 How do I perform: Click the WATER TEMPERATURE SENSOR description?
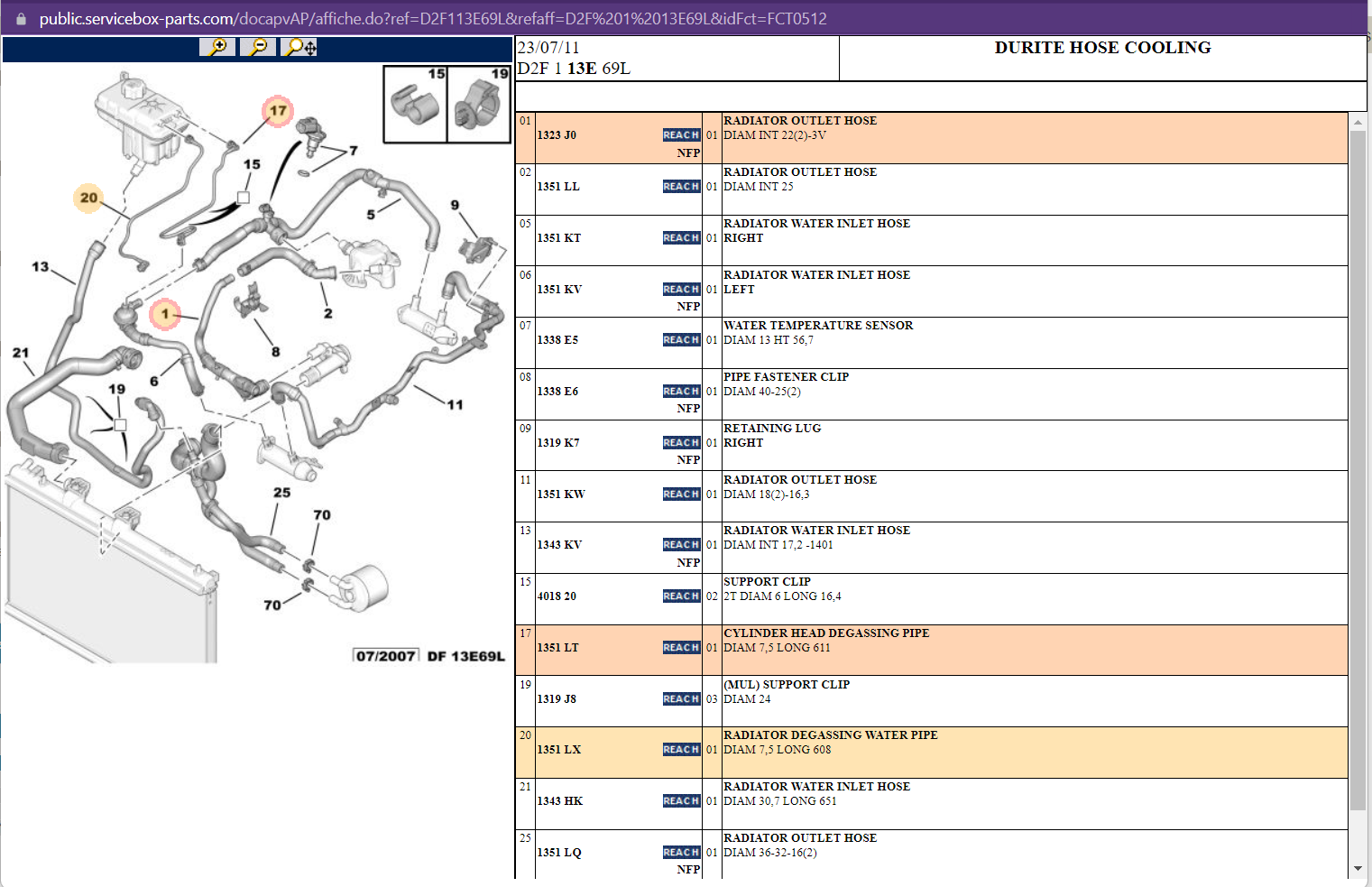pos(818,326)
